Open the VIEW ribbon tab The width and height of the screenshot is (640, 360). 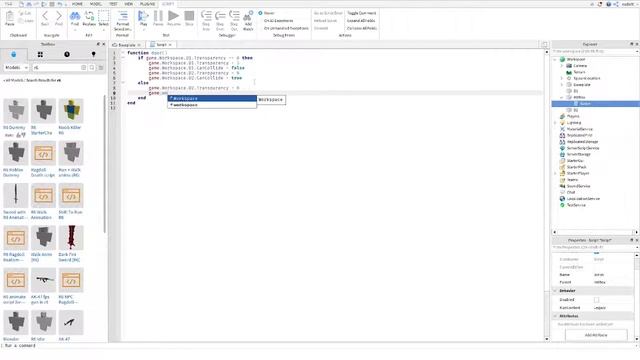click(x=129, y=4)
